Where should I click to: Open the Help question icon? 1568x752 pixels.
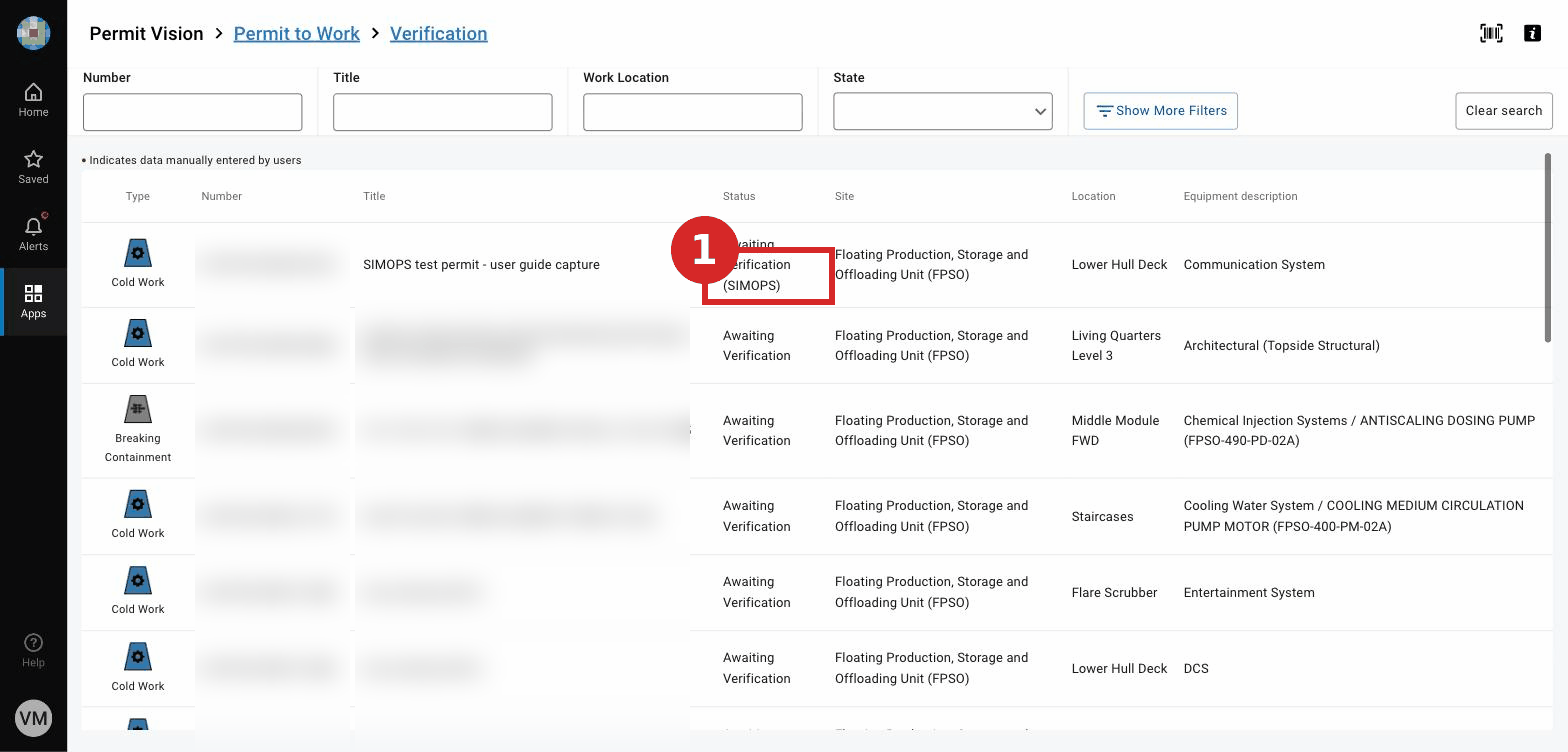pyautogui.click(x=33, y=650)
